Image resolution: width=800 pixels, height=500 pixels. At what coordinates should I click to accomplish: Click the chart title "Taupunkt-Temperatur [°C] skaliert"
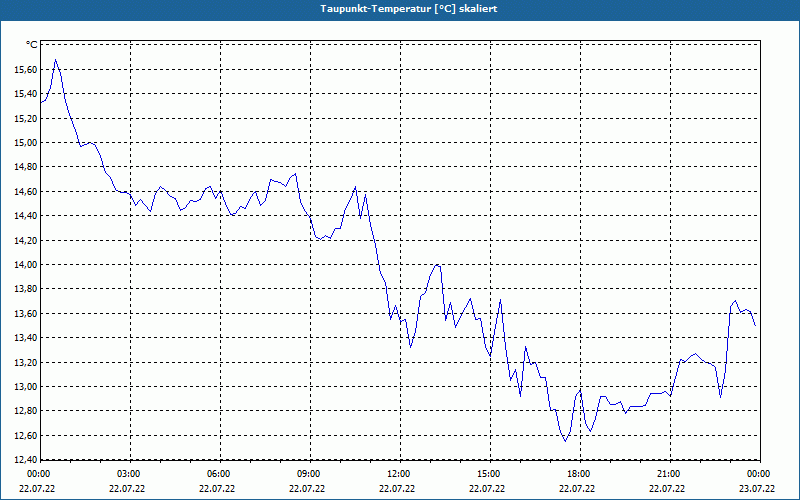point(409,9)
